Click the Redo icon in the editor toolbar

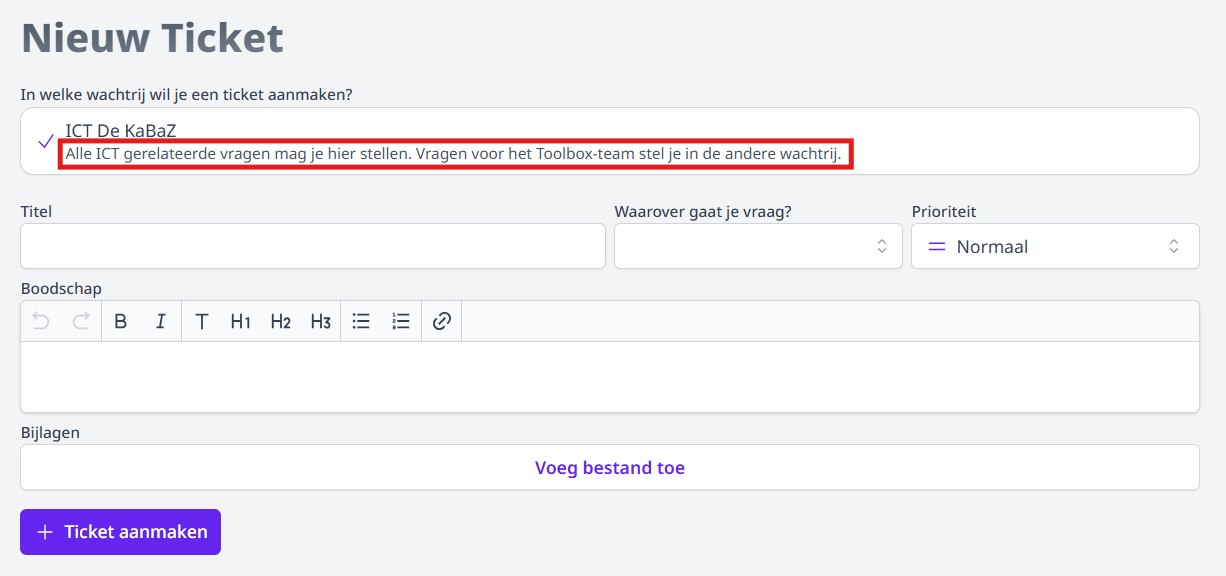pyautogui.click(x=78, y=320)
